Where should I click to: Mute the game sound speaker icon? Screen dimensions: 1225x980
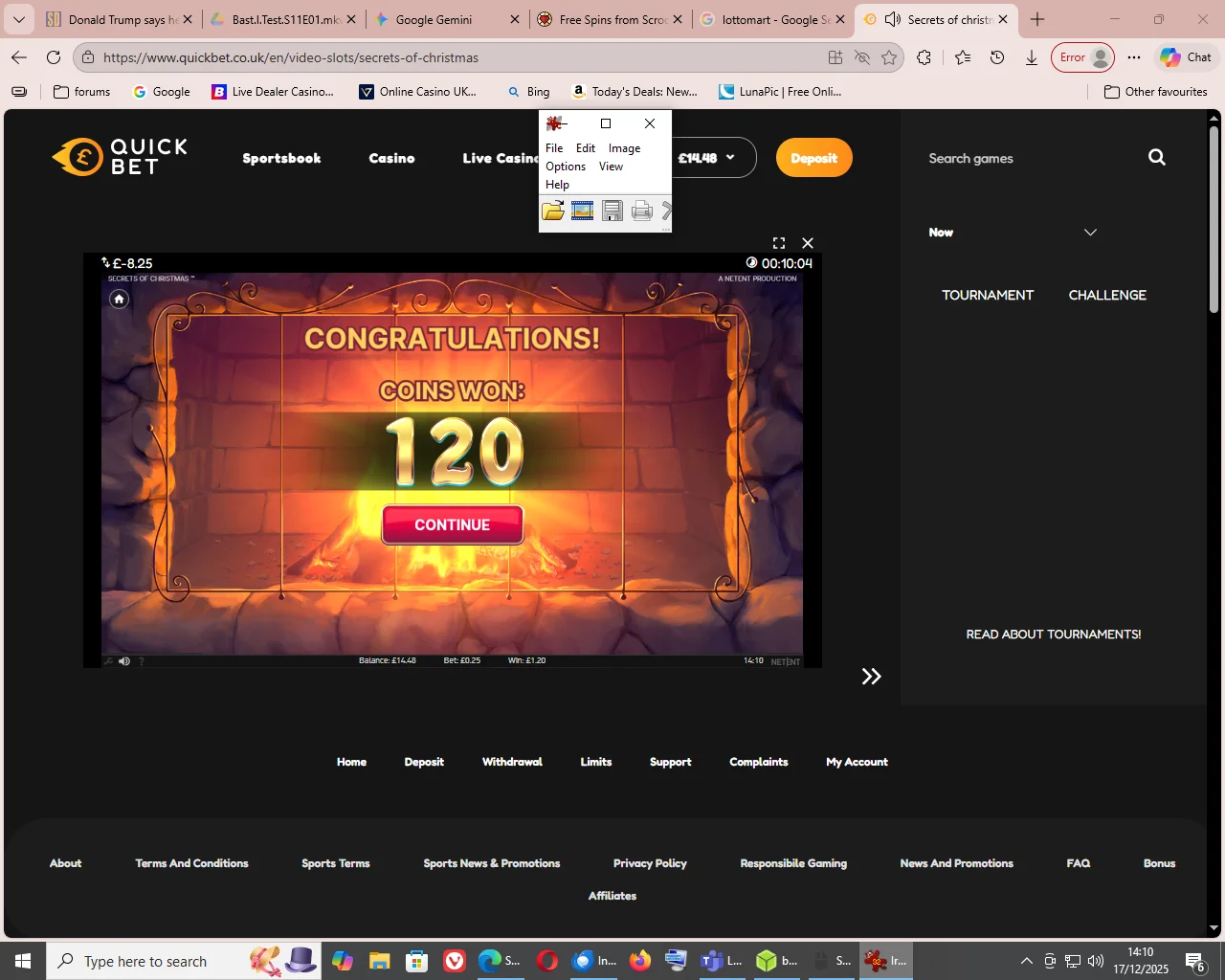pos(124,661)
